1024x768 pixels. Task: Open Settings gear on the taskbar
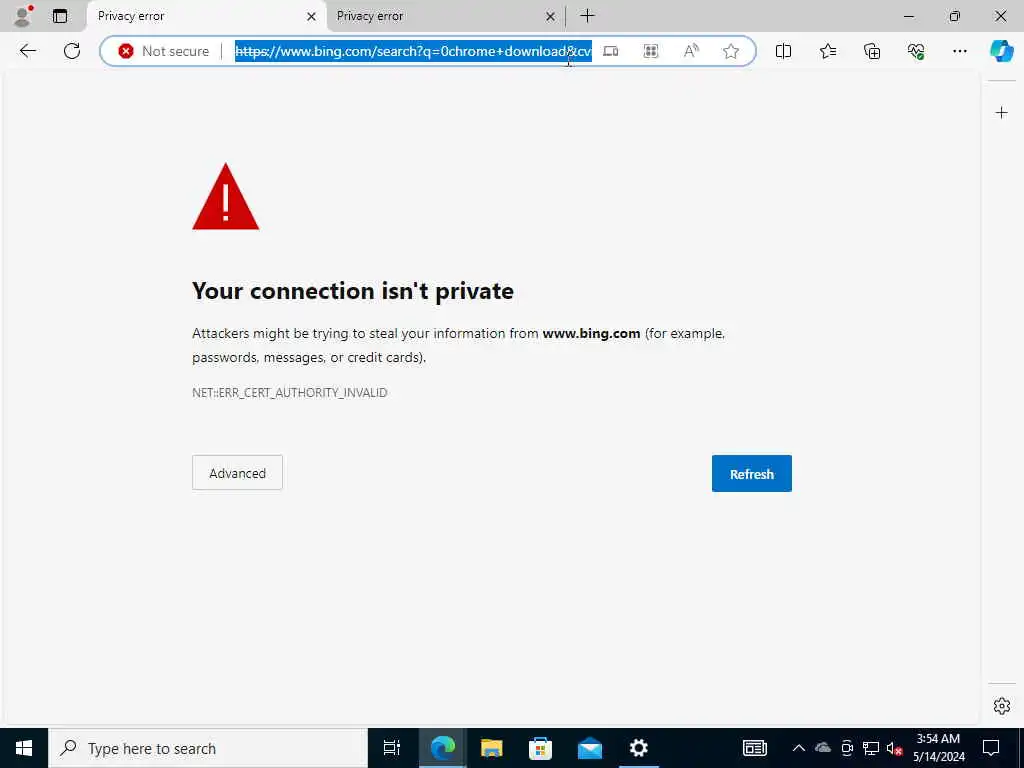[x=639, y=748]
